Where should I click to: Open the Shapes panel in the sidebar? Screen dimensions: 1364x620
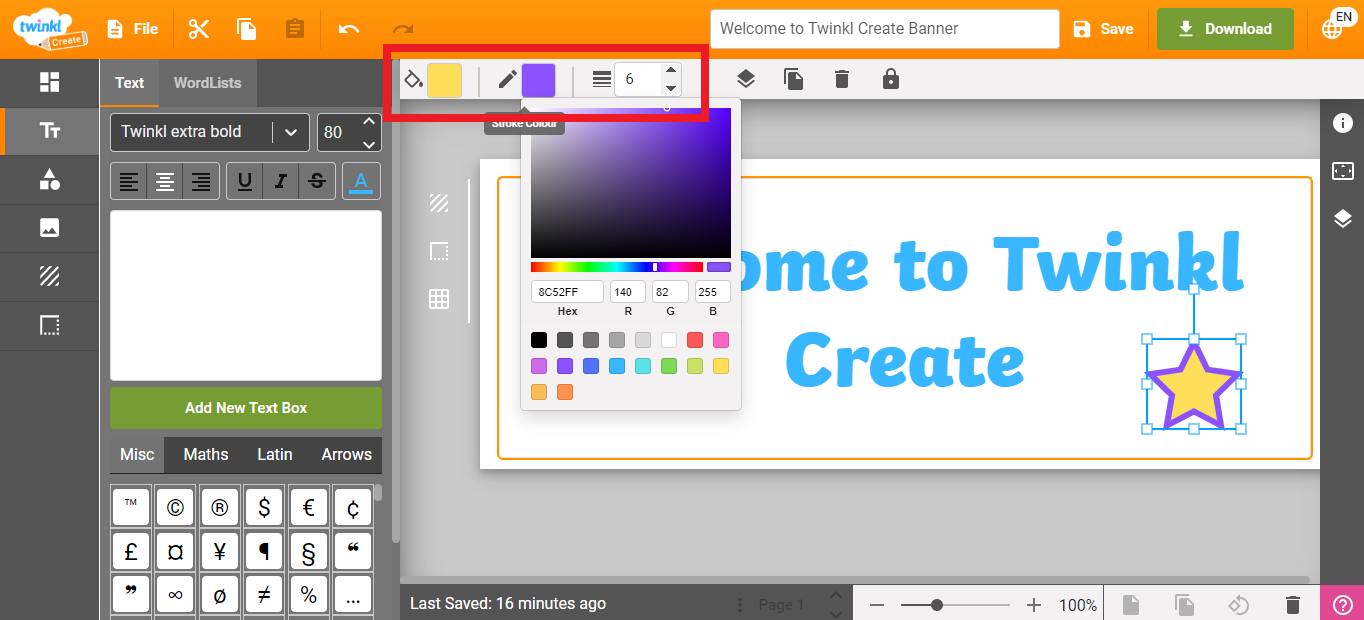click(x=49, y=180)
